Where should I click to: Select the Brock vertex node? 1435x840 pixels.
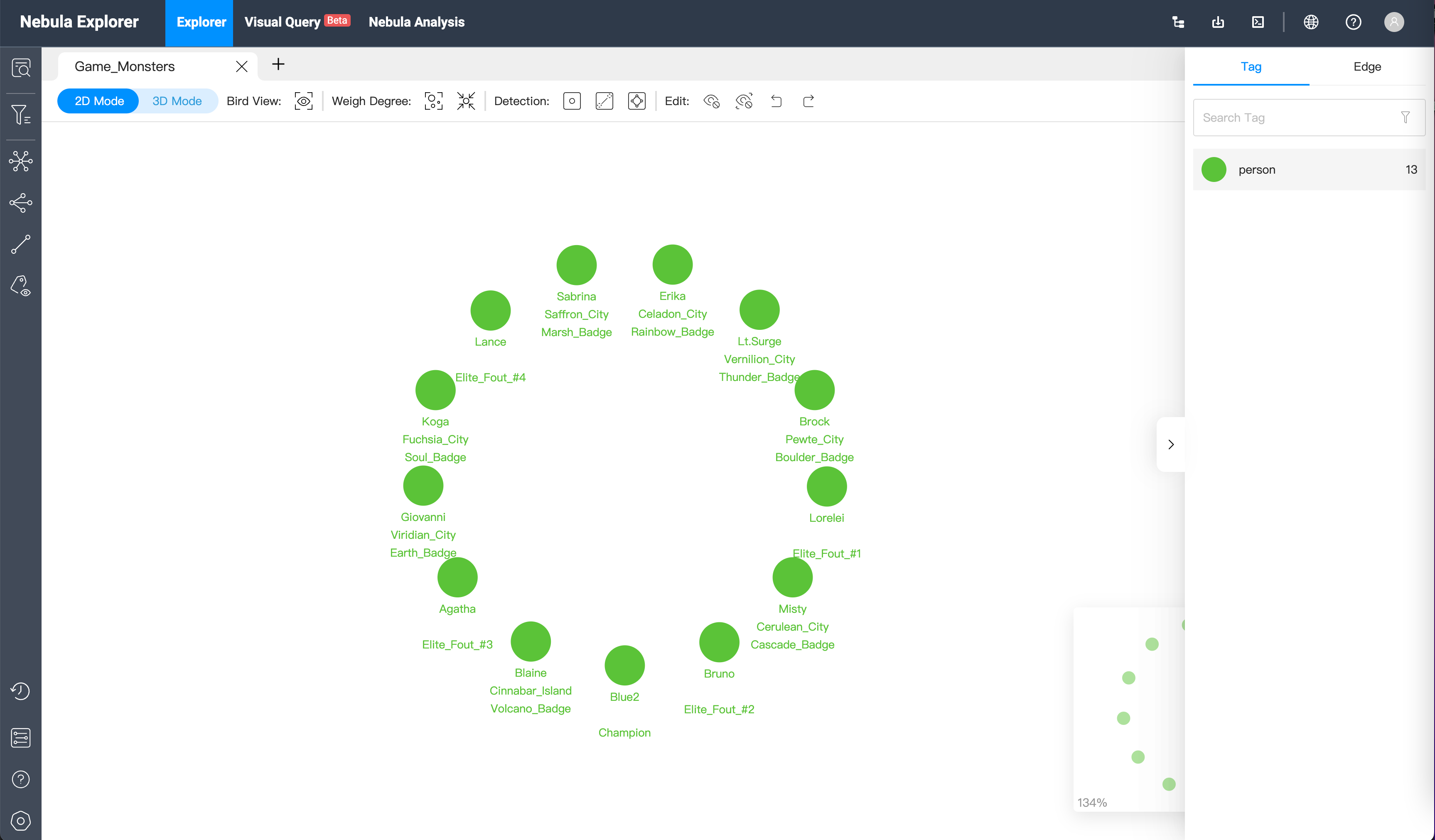tap(814, 390)
